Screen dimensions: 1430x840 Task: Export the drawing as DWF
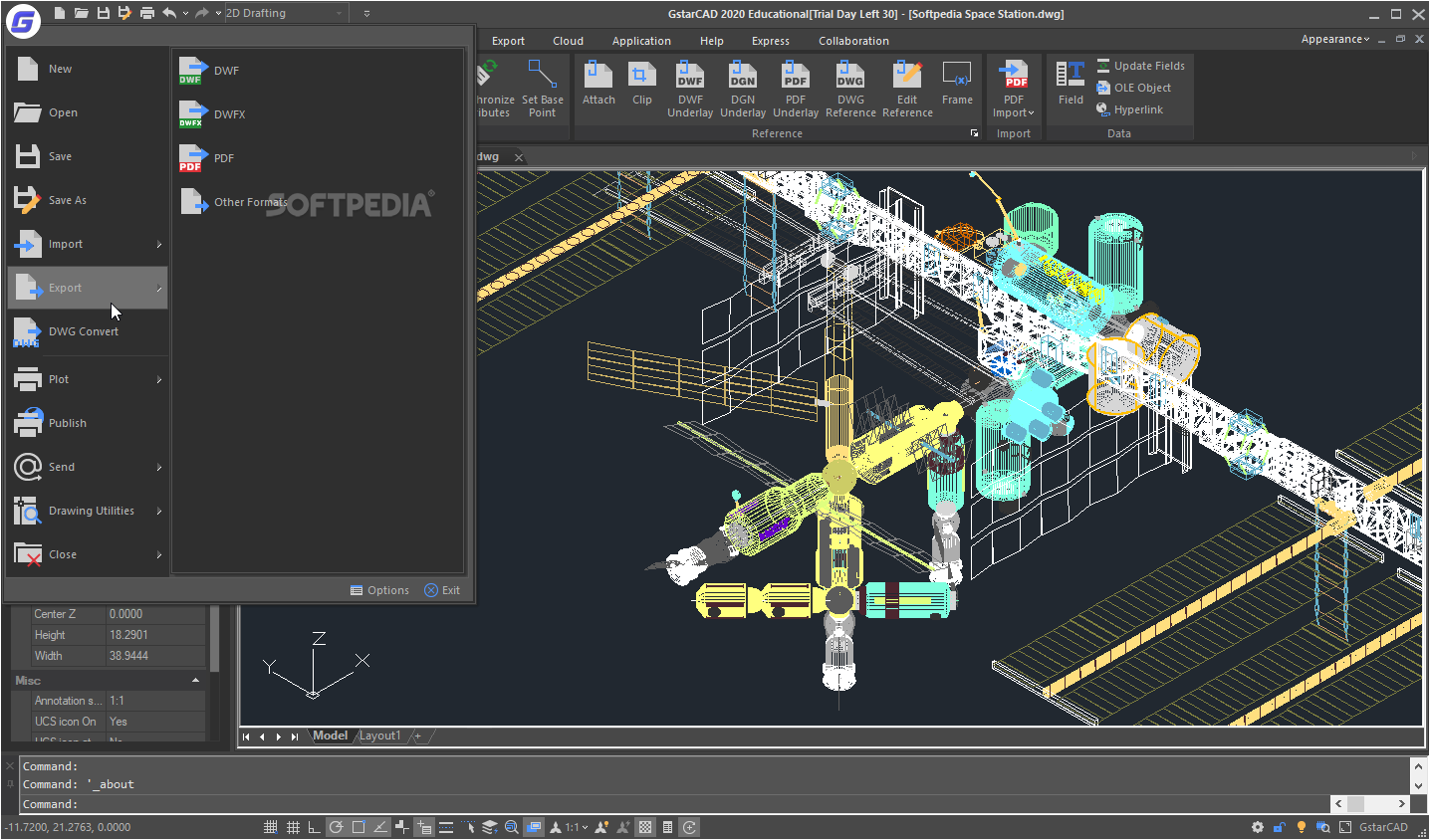click(x=209, y=71)
